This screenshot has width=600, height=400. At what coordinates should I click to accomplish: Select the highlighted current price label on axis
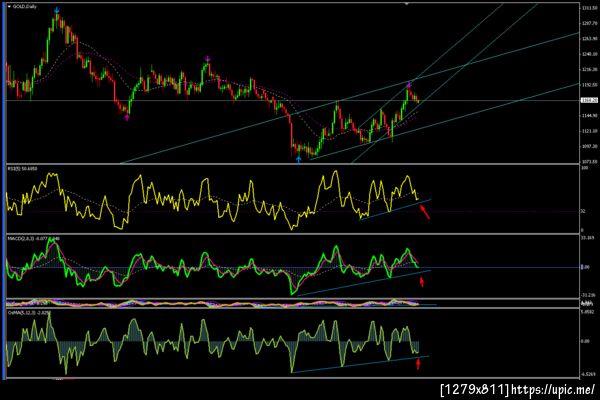tap(589, 100)
